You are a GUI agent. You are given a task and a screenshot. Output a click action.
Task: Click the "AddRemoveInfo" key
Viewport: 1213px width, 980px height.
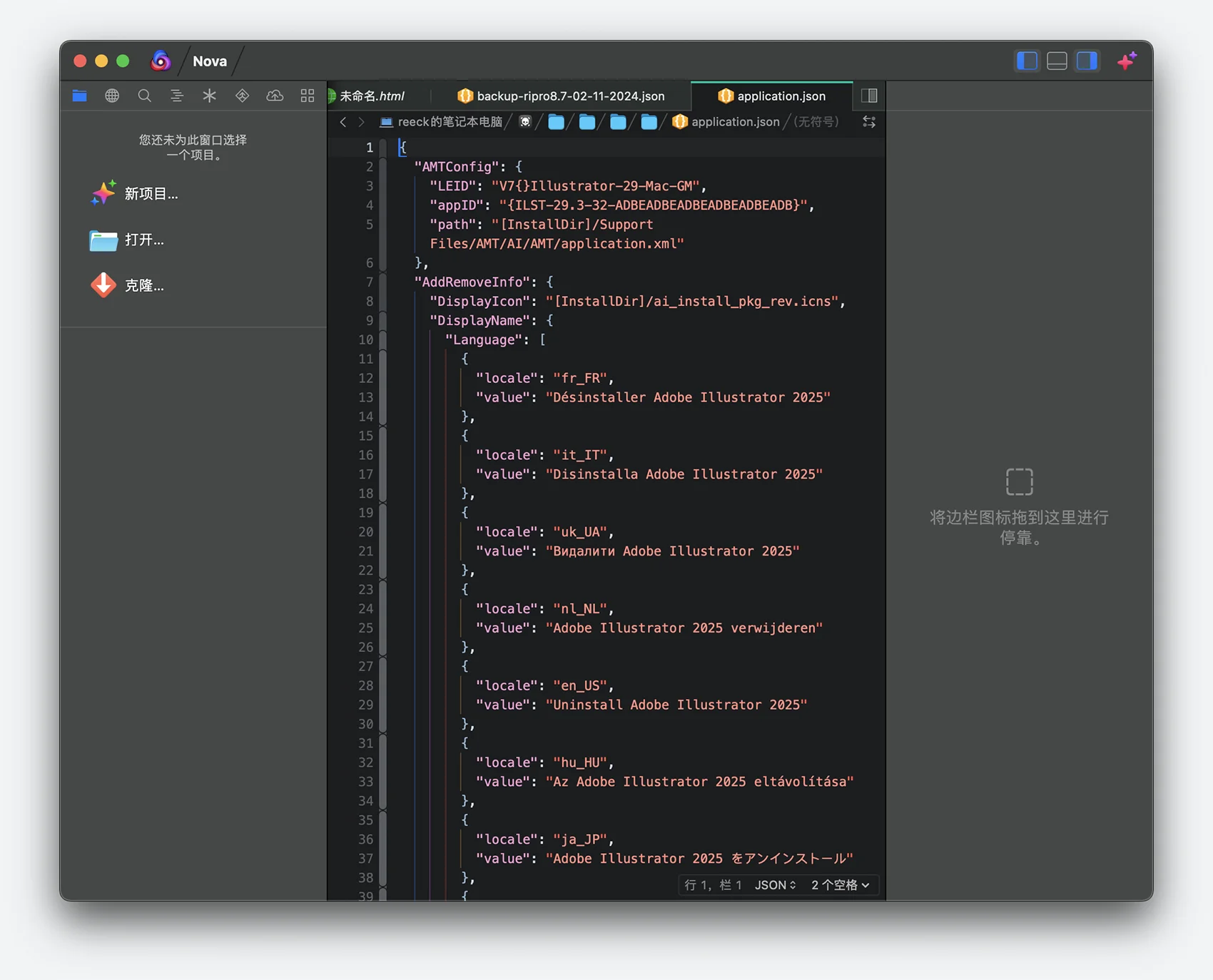(472, 282)
